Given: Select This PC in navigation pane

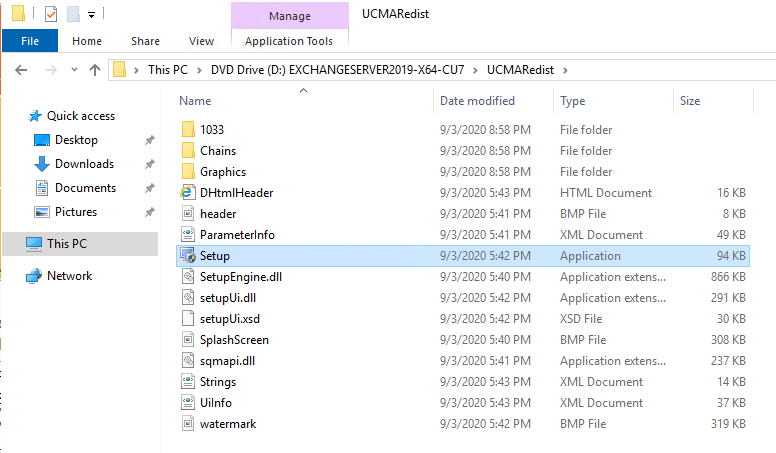Looking at the screenshot, I should [80, 244].
